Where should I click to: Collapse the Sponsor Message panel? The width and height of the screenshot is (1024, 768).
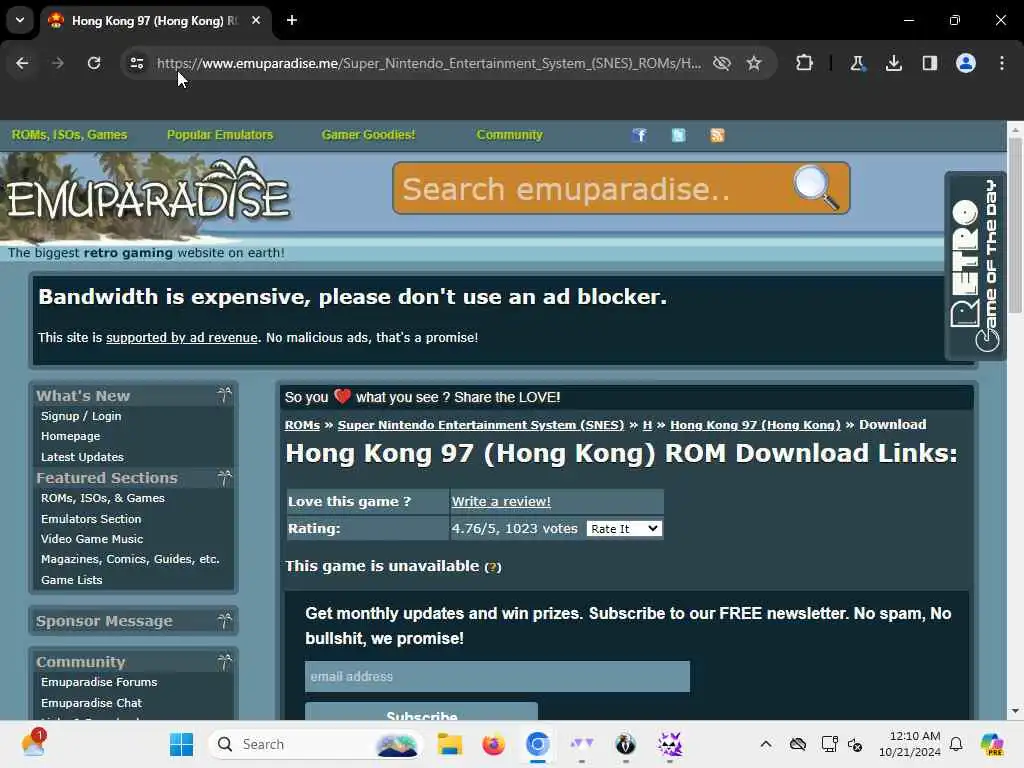[224, 621]
